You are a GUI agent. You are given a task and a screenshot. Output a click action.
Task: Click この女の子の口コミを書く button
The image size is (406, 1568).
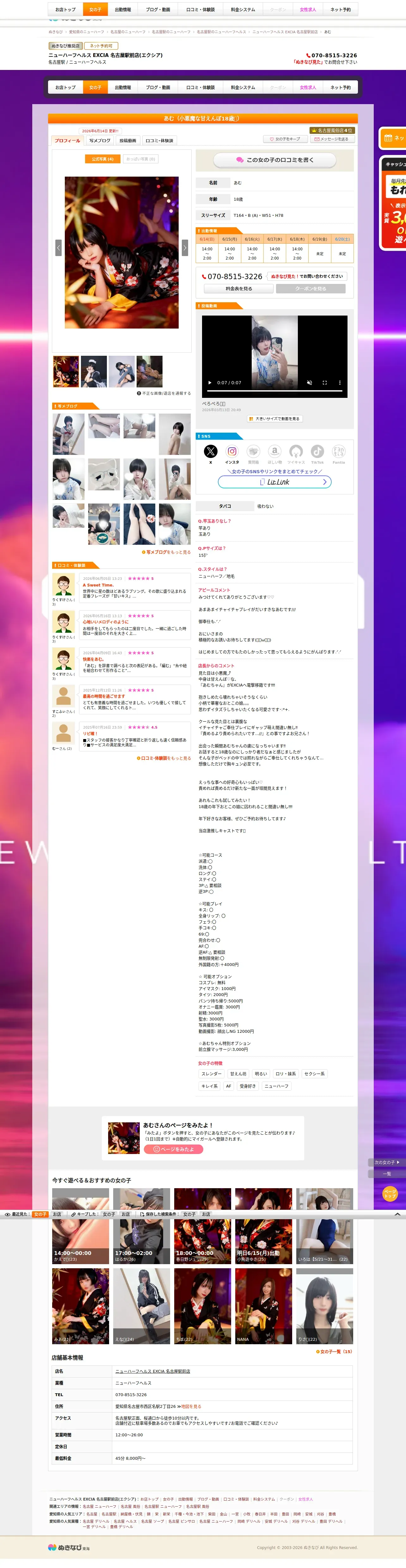[275, 160]
